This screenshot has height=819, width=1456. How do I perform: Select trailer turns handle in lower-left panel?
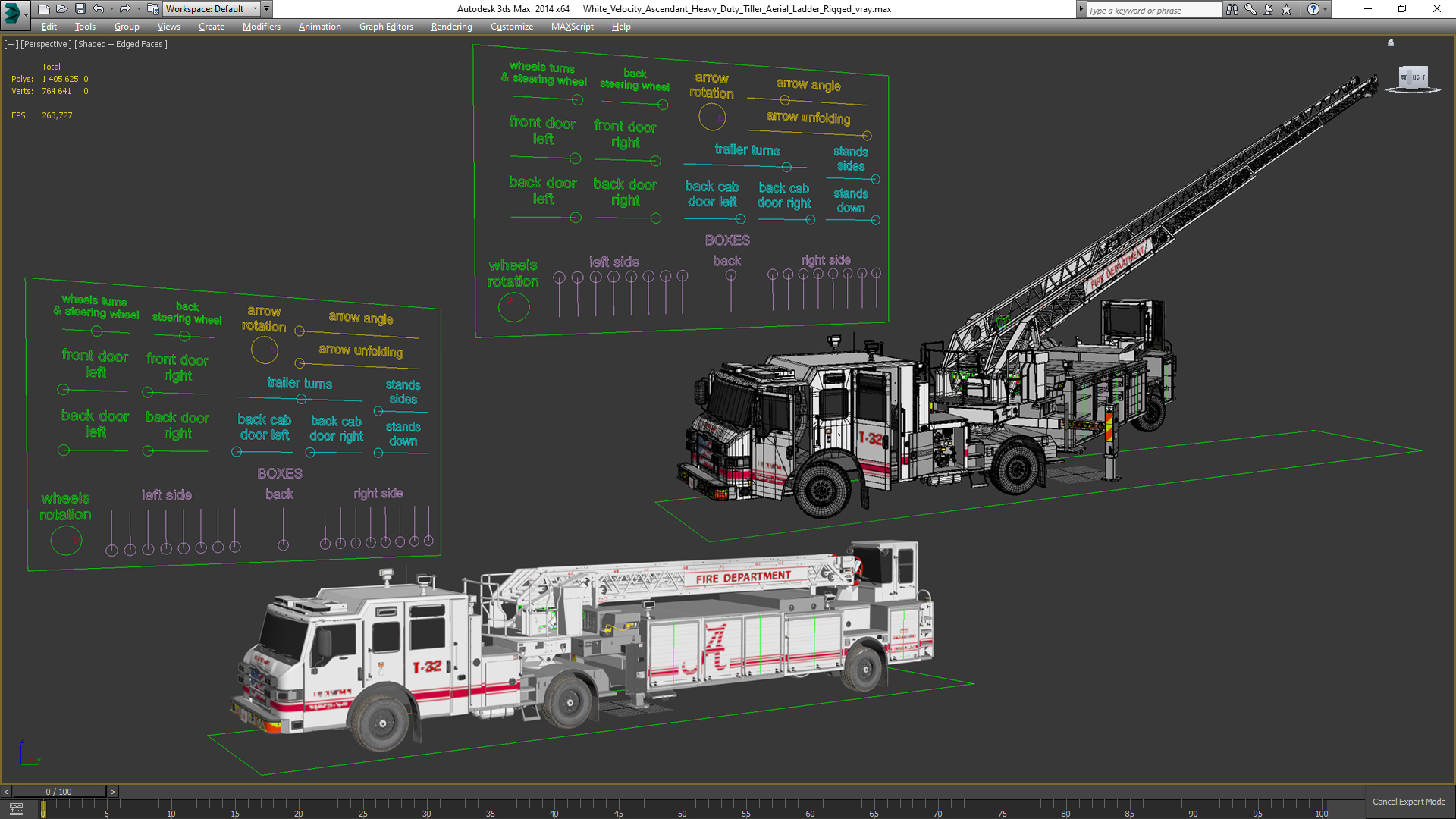coord(301,399)
